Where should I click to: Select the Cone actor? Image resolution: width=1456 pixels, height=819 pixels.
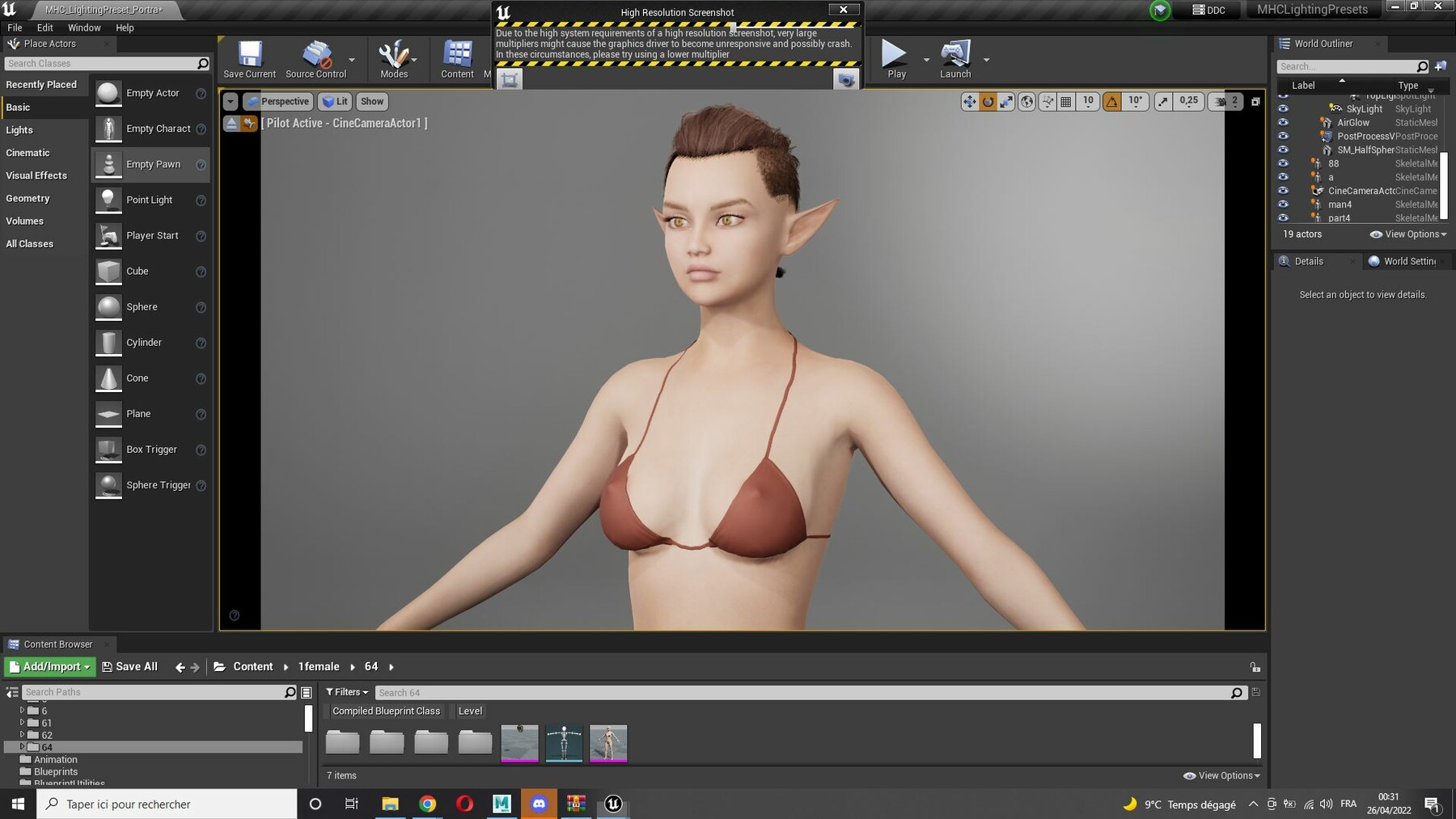point(150,378)
